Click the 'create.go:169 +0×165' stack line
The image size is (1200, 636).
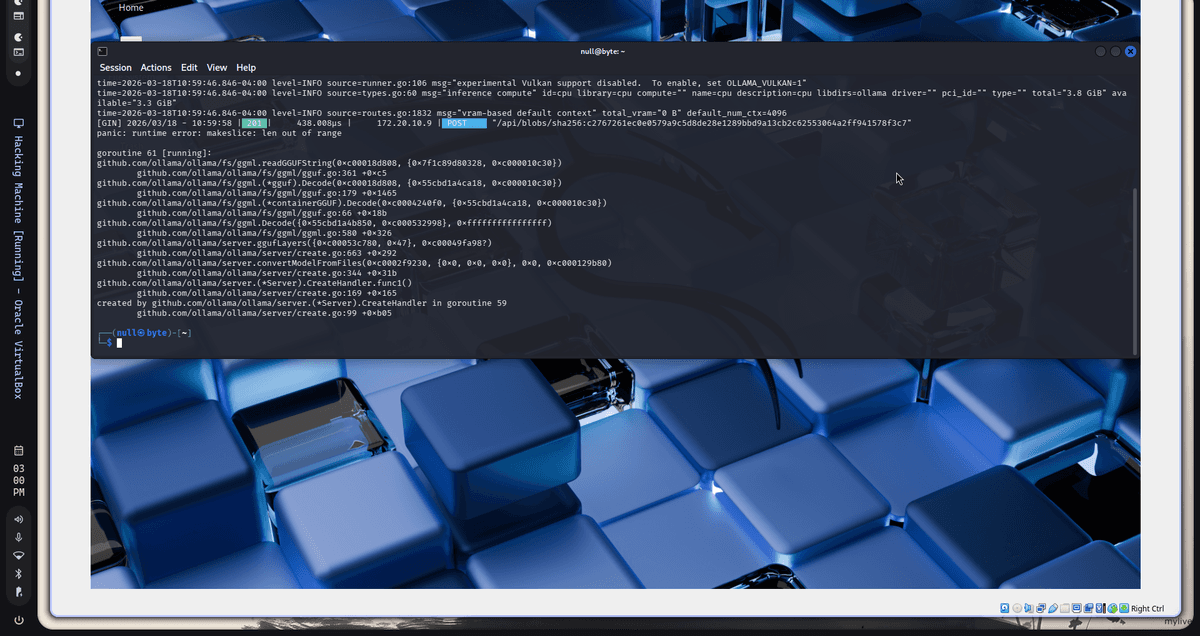pos(266,293)
